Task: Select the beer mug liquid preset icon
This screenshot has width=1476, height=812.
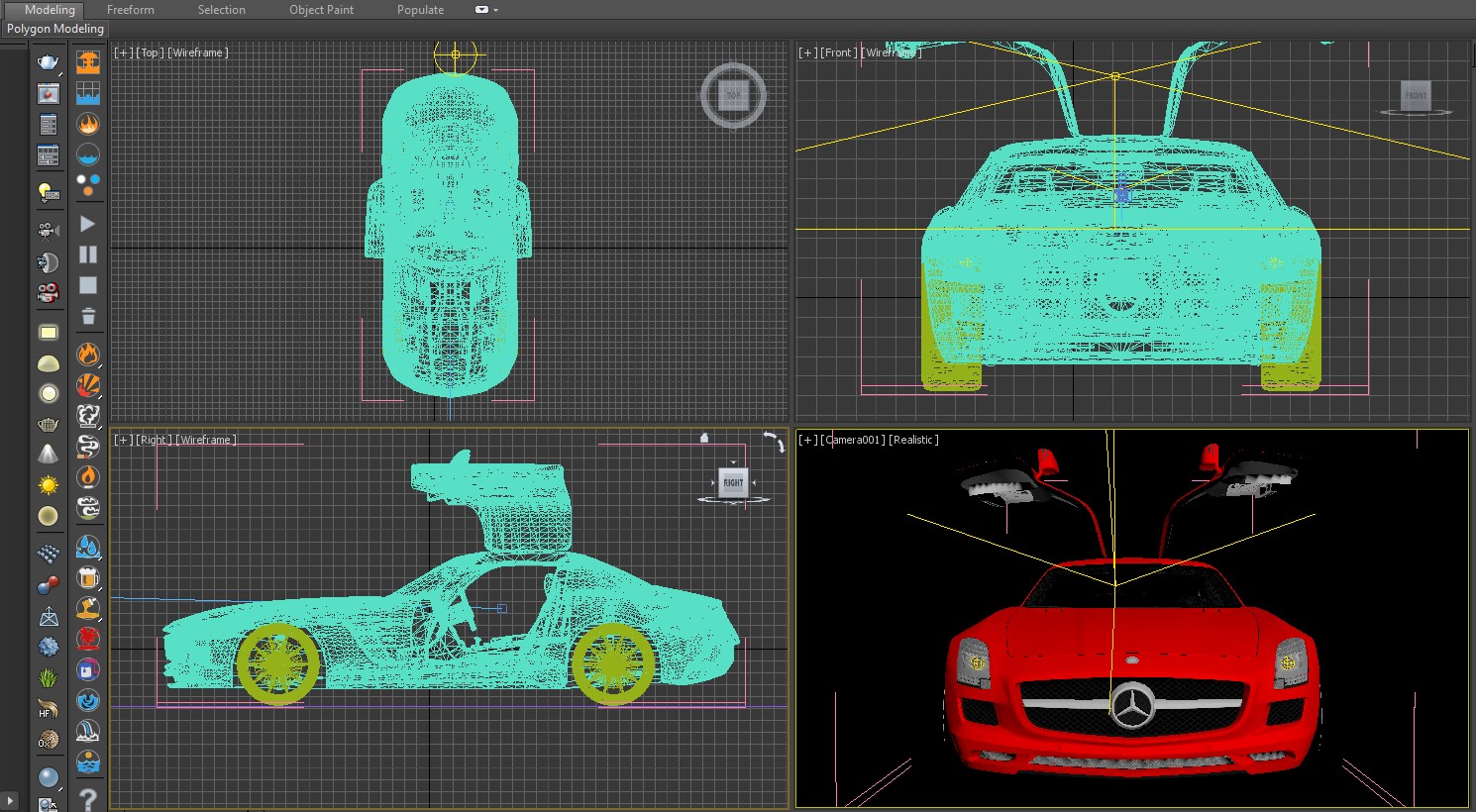Action: (x=88, y=577)
